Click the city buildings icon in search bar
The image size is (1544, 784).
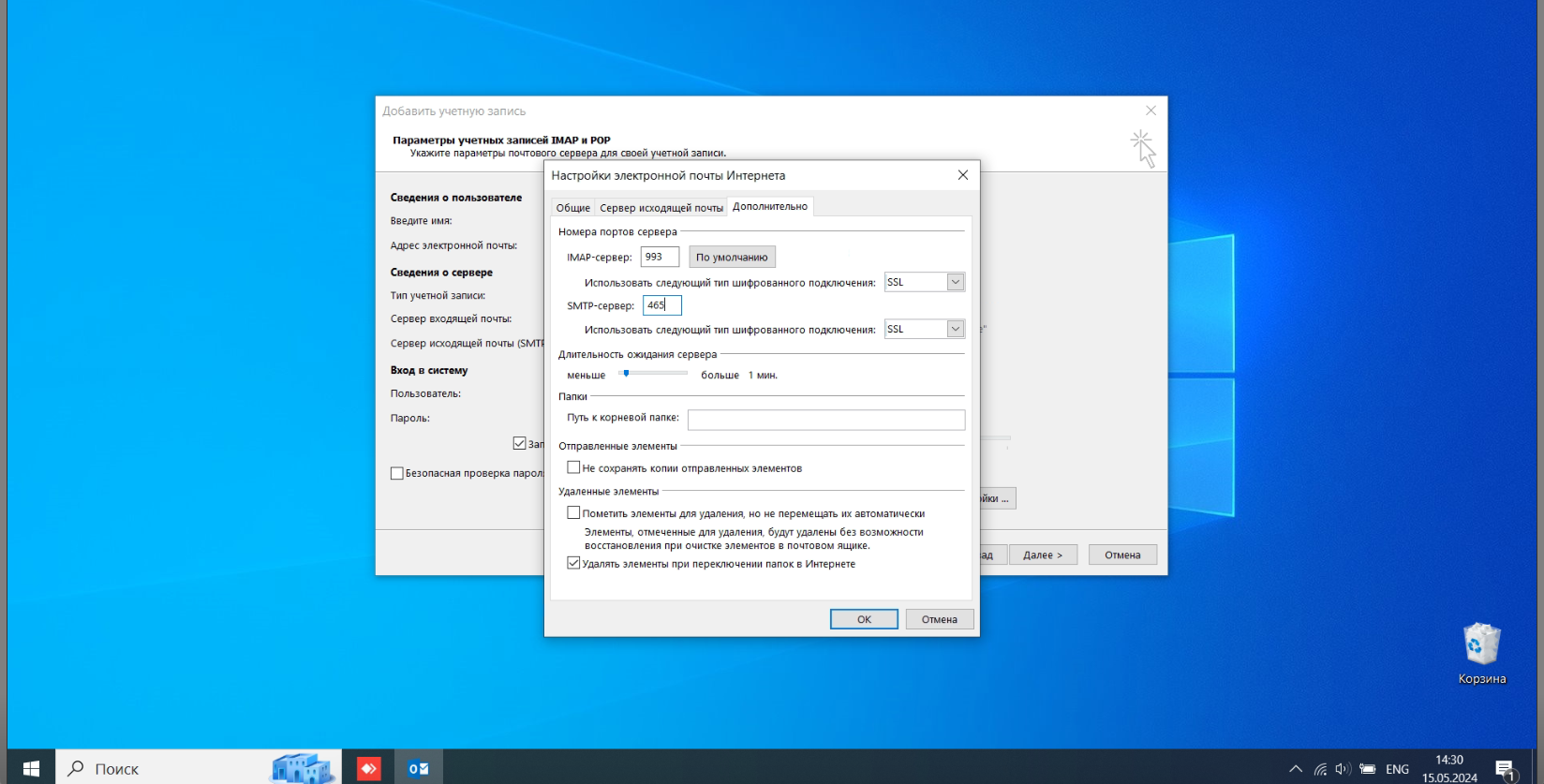[303, 768]
